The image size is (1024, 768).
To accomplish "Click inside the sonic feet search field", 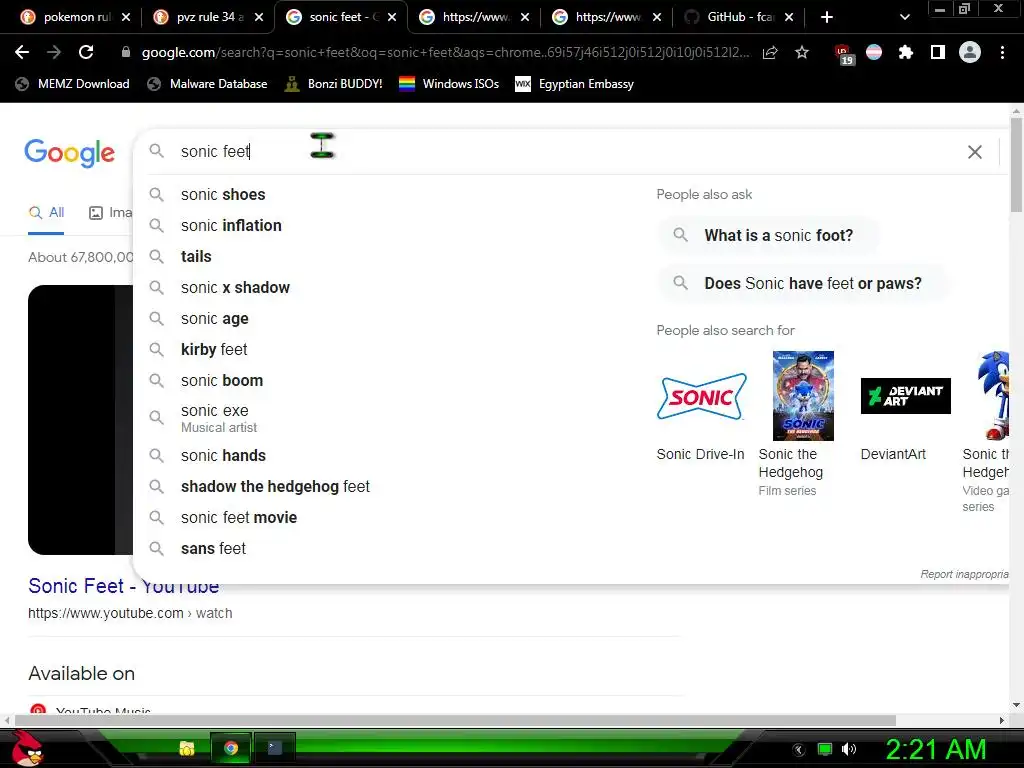I will click(562, 152).
